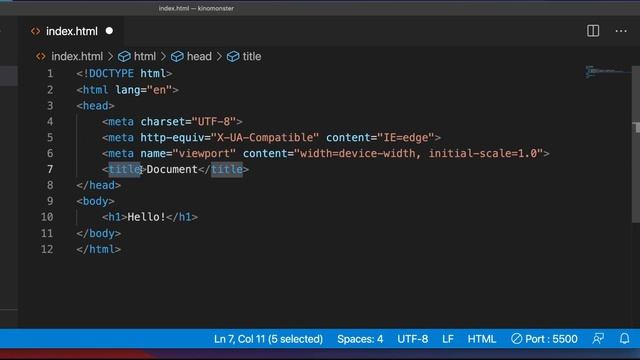Click the "UTF-8" charset value
Screen dimensions: 640x360
click(214, 122)
